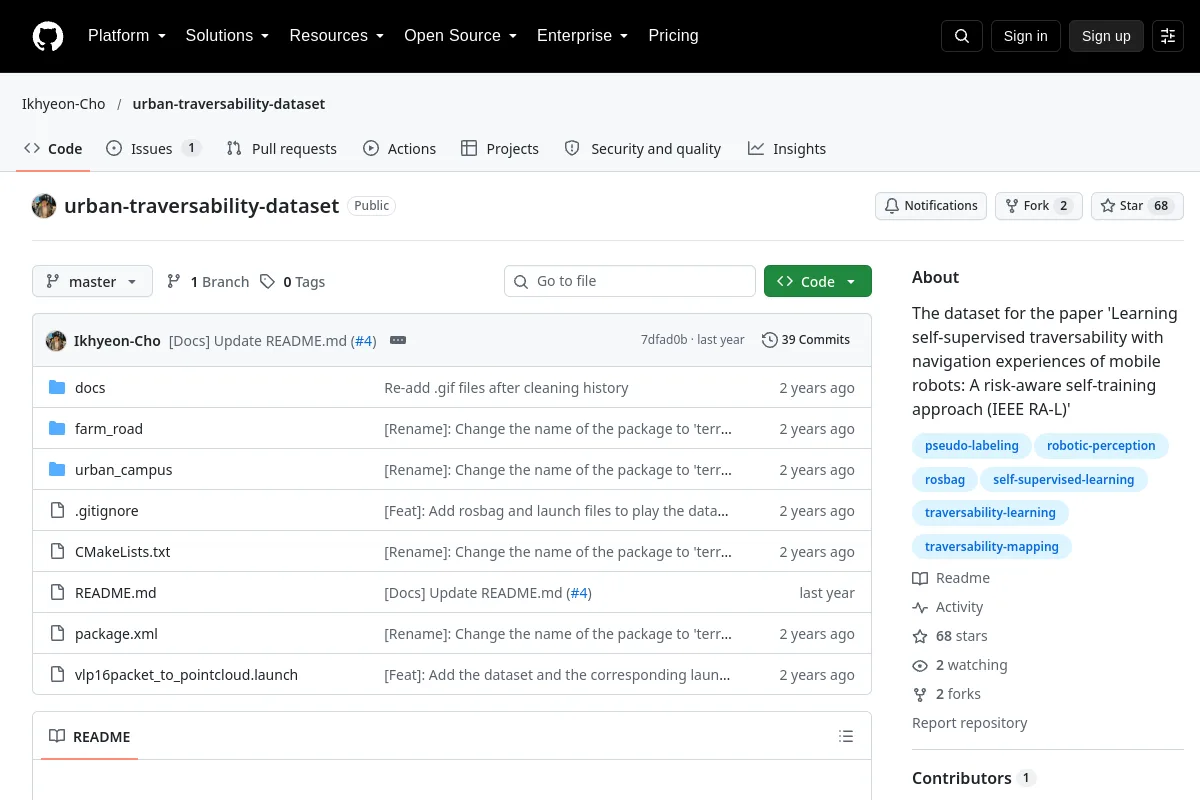The width and height of the screenshot is (1200, 800).
Task: Select the README tab heading
Action: (90, 737)
